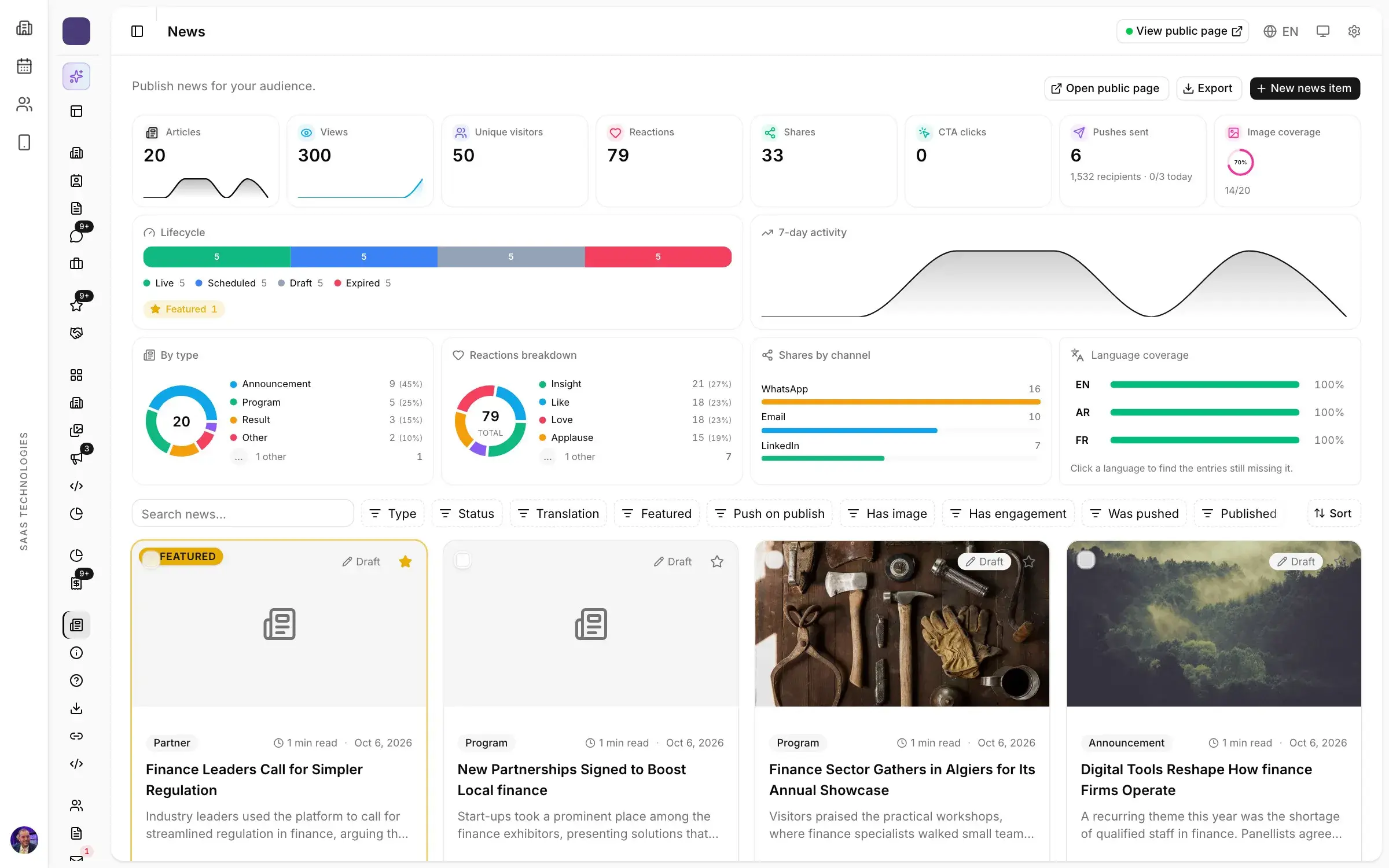Click the display monitor icon in header
1389x868 pixels.
(1322, 31)
